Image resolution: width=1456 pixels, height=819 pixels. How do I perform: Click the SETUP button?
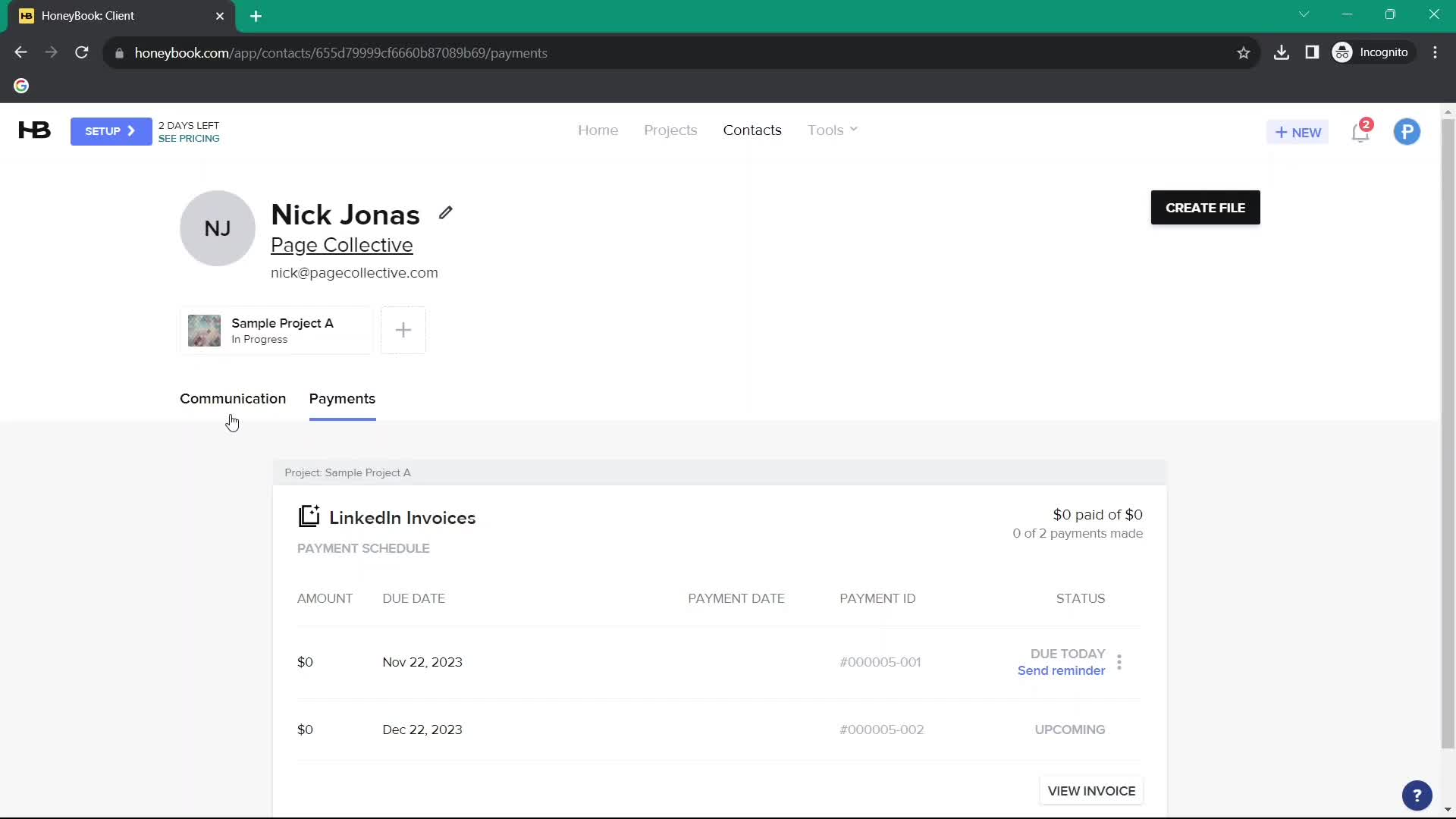coord(111,131)
